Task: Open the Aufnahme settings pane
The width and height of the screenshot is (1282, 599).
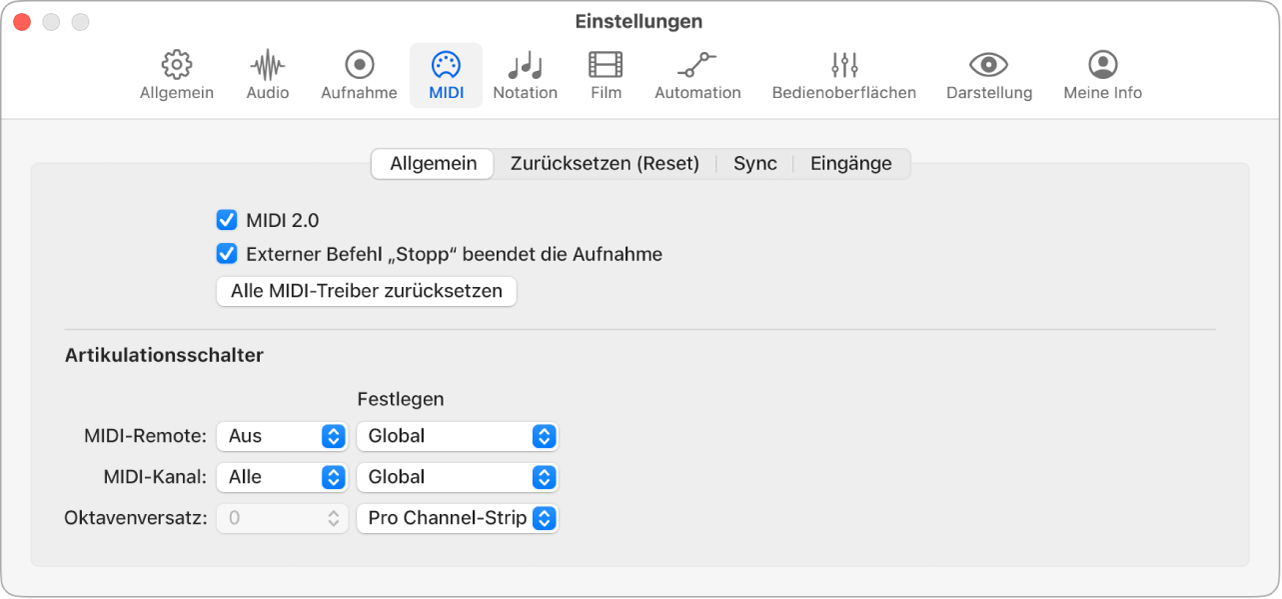Action: [358, 75]
